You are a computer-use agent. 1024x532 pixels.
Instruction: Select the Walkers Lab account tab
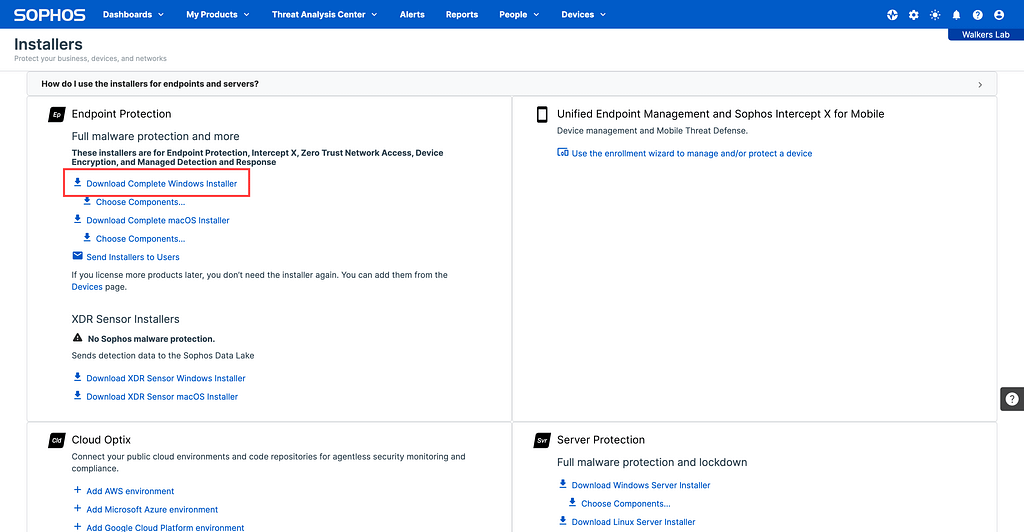(x=984, y=35)
